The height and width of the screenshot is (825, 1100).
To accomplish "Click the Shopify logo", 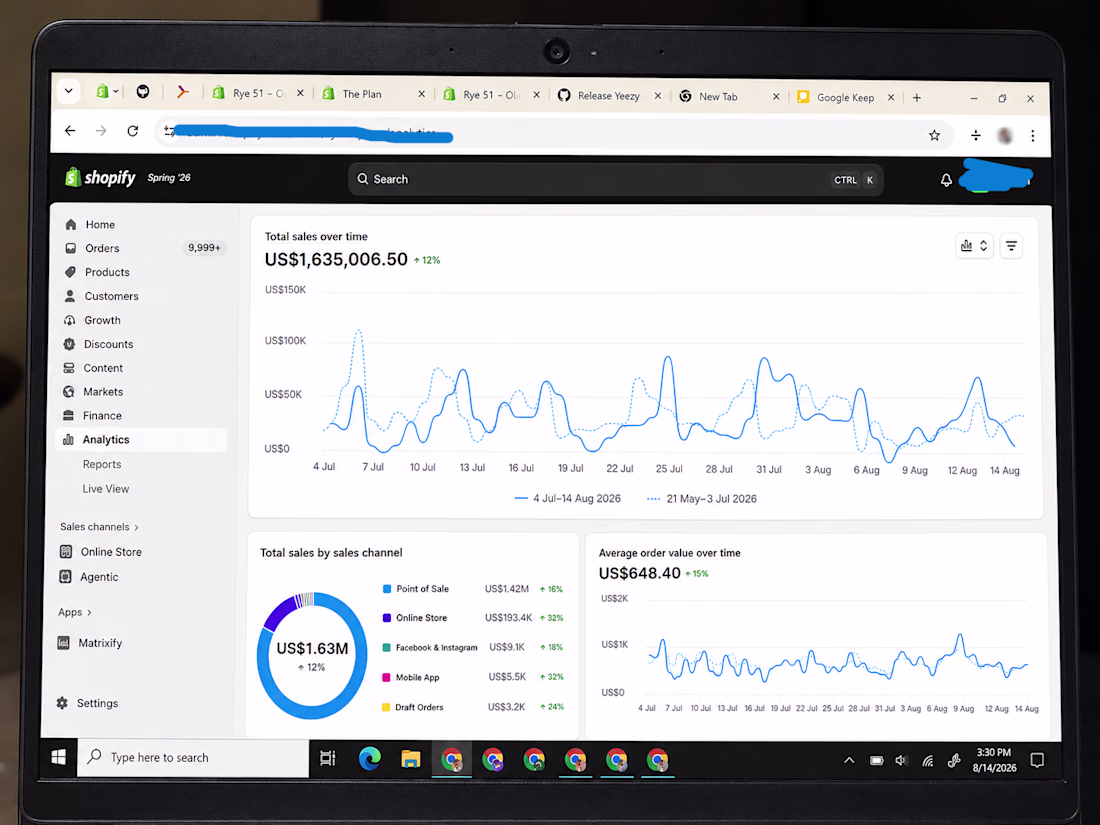I will [x=100, y=177].
